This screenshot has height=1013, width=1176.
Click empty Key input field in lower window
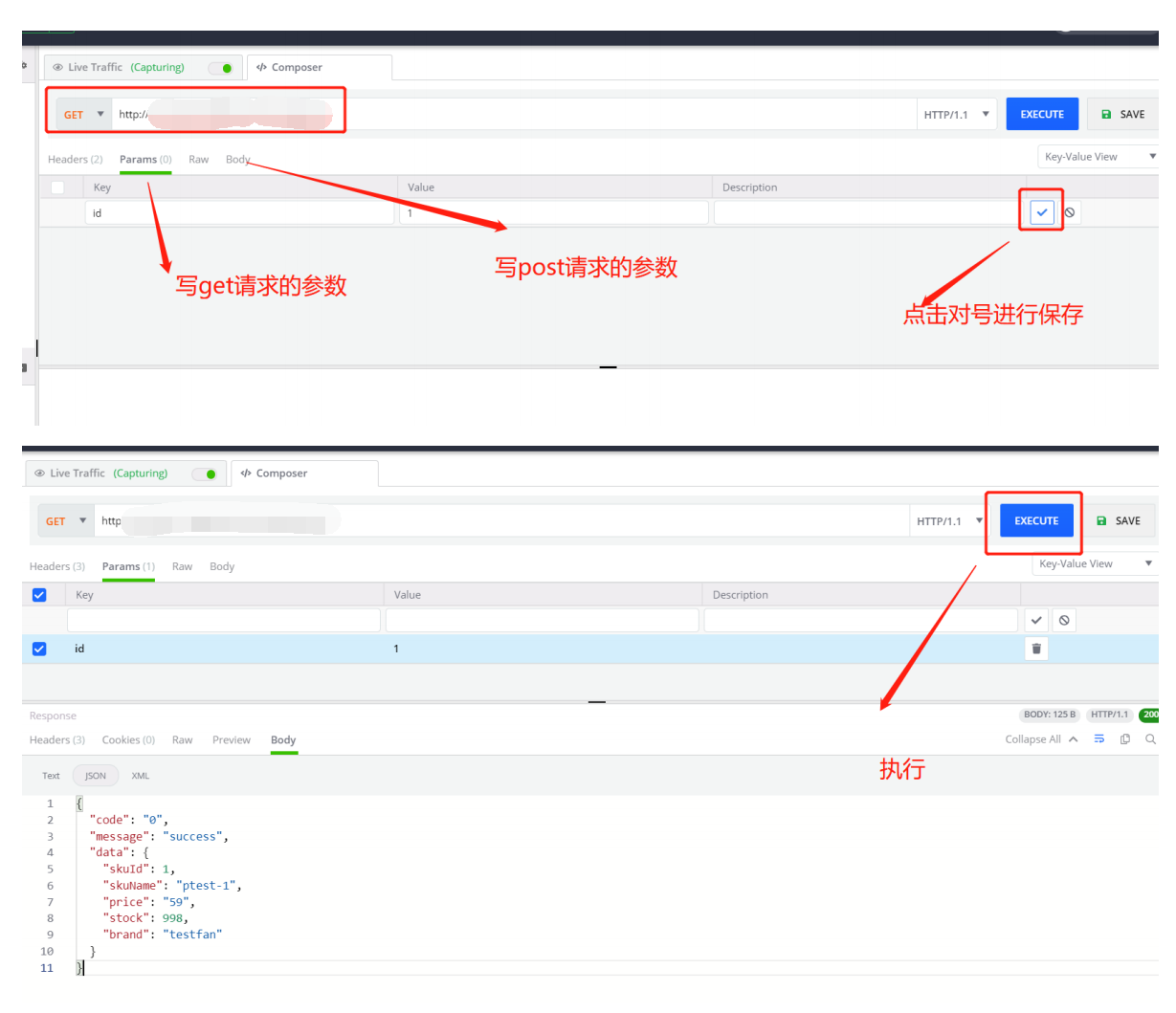(223, 620)
